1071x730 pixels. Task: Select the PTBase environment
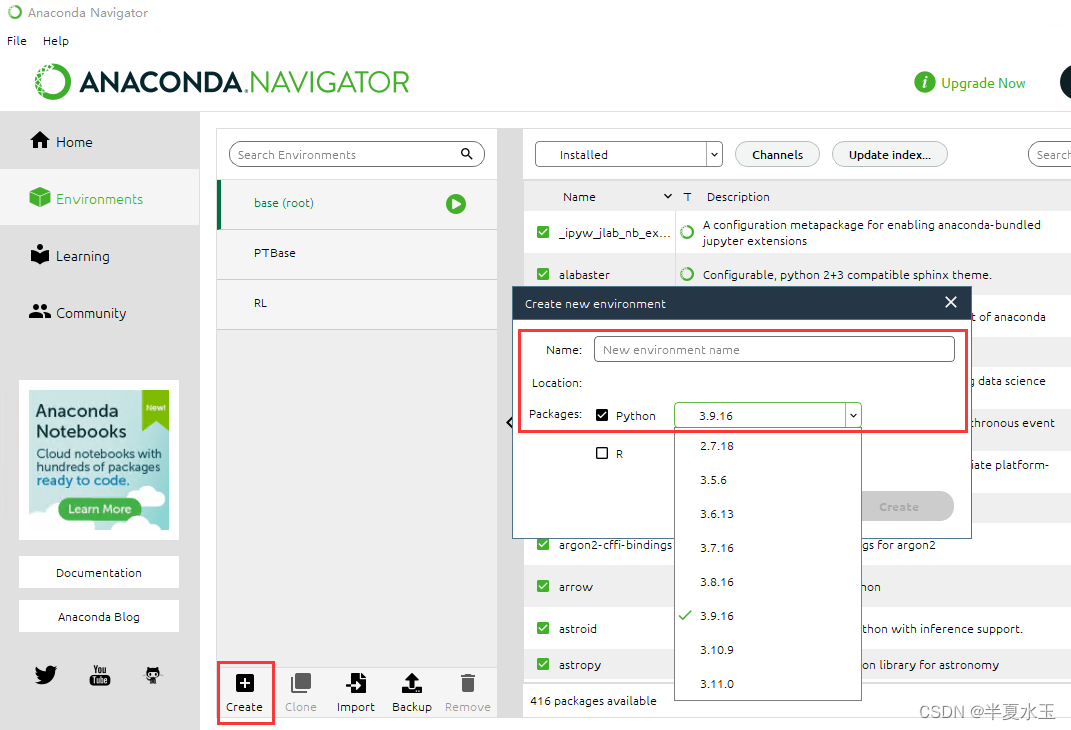tap(357, 253)
